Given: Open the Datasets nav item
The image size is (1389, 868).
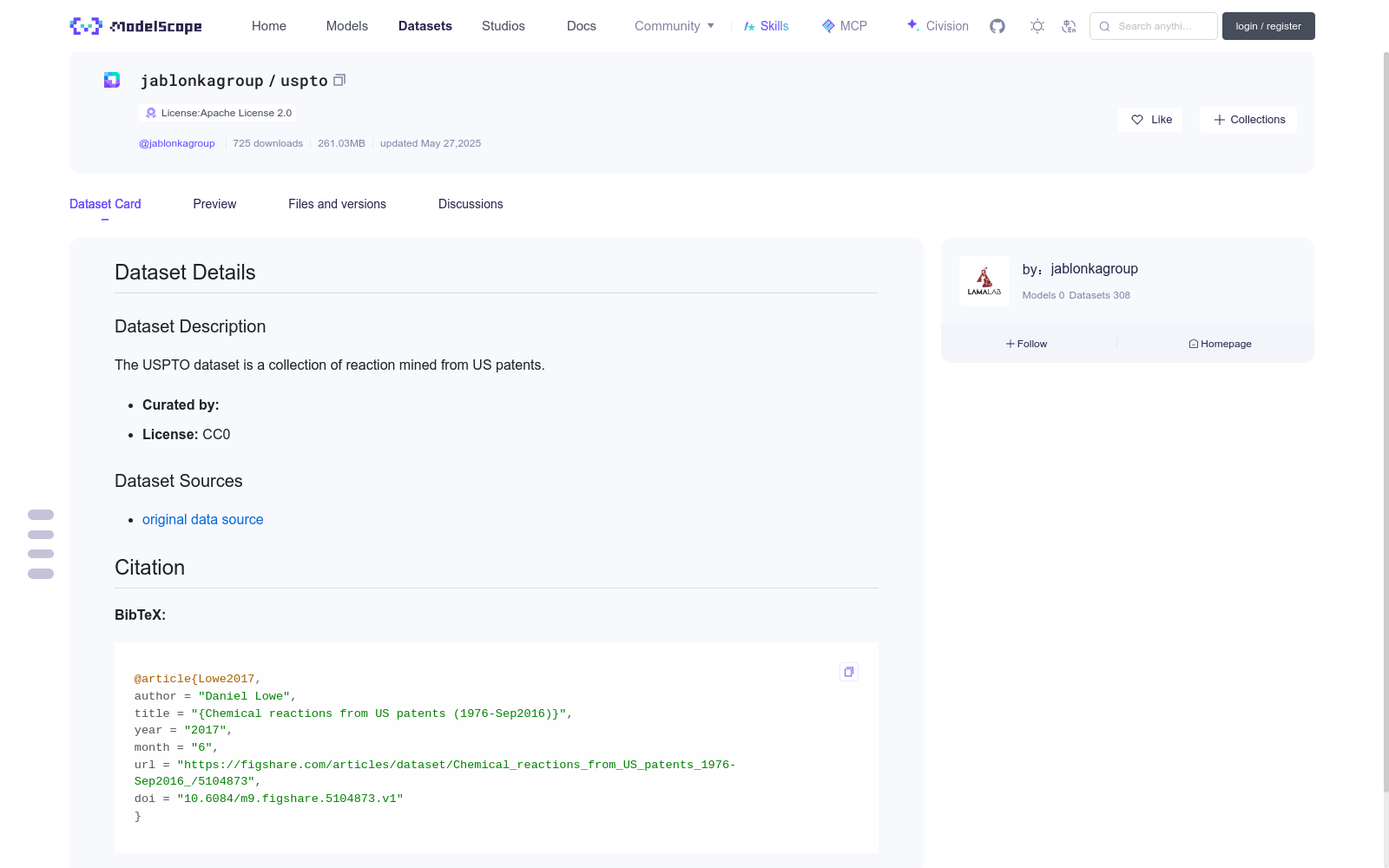Looking at the screenshot, I should pos(425,26).
